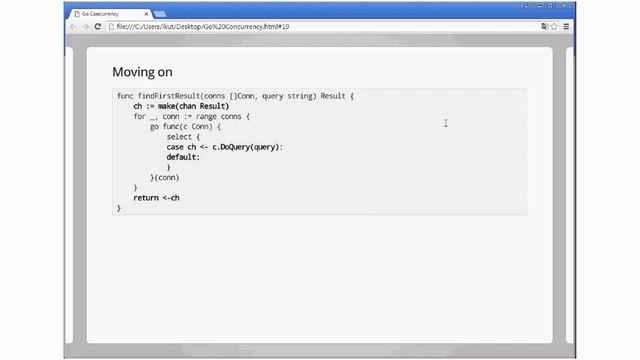Viewport: 640px width, 360px height.
Task: Click the go func(c Conn) line
Action: 185,127
